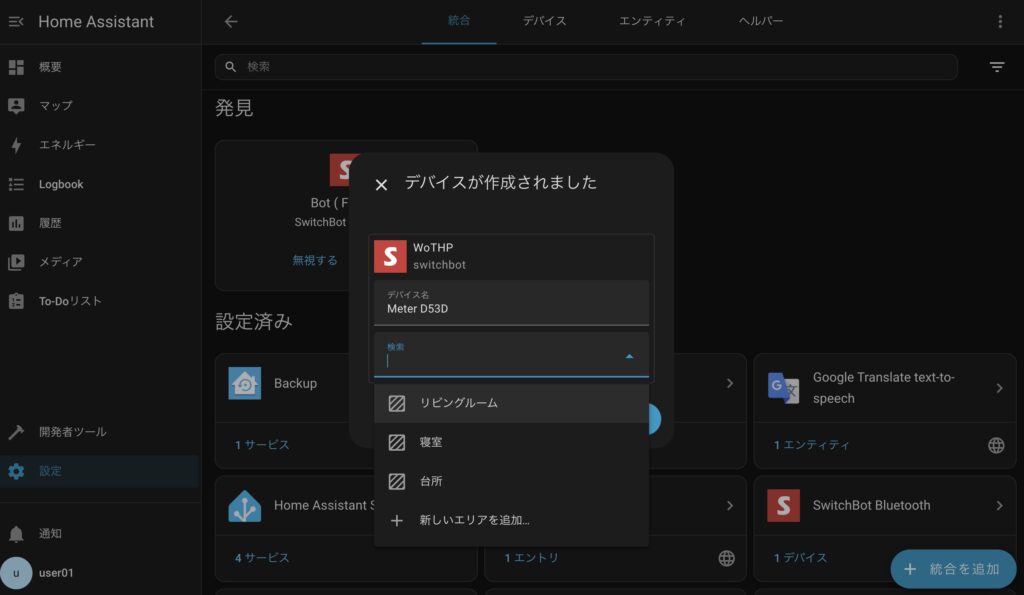This screenshot has height=595, width=1024.
Task: Collapse the sidebar menu icon
Action: pyautogui.click(x=16, y=22)
